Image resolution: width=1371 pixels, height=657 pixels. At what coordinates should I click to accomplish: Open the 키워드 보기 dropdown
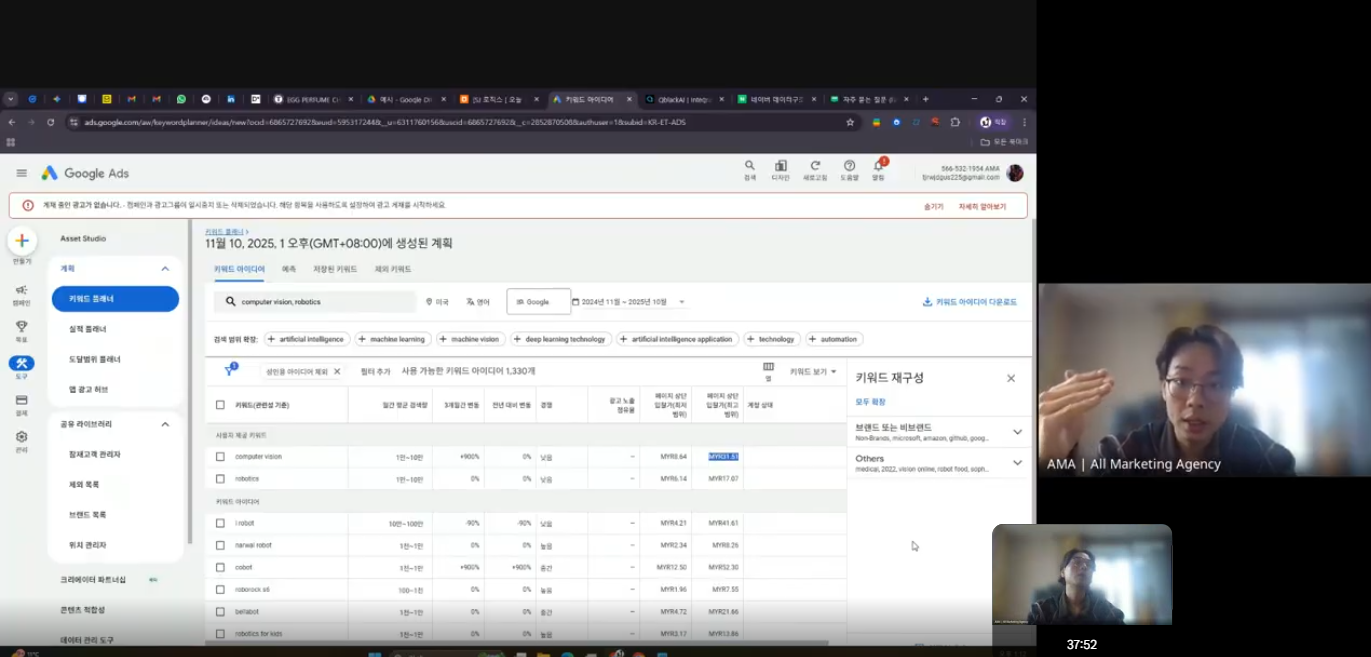(813, 371)
